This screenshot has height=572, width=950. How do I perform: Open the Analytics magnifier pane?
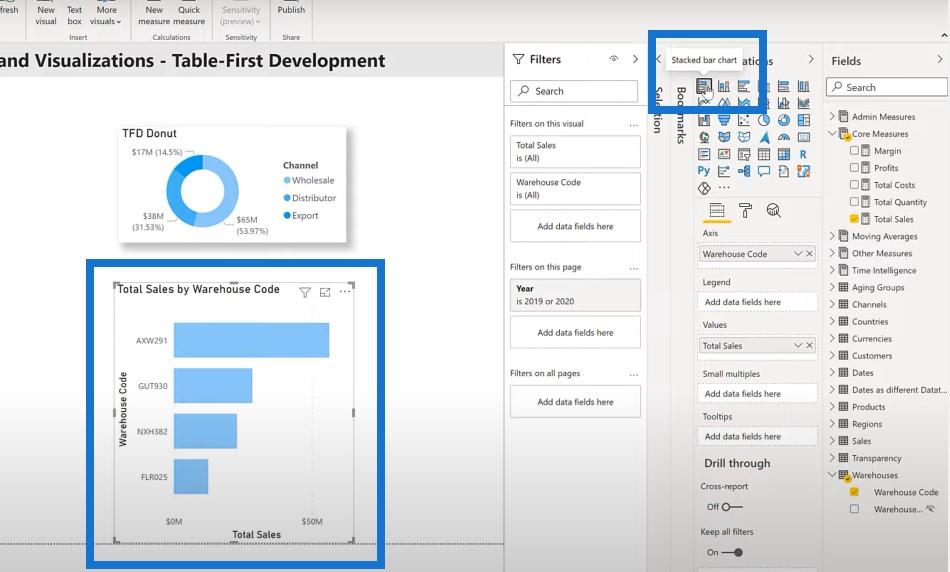[773, 210]
